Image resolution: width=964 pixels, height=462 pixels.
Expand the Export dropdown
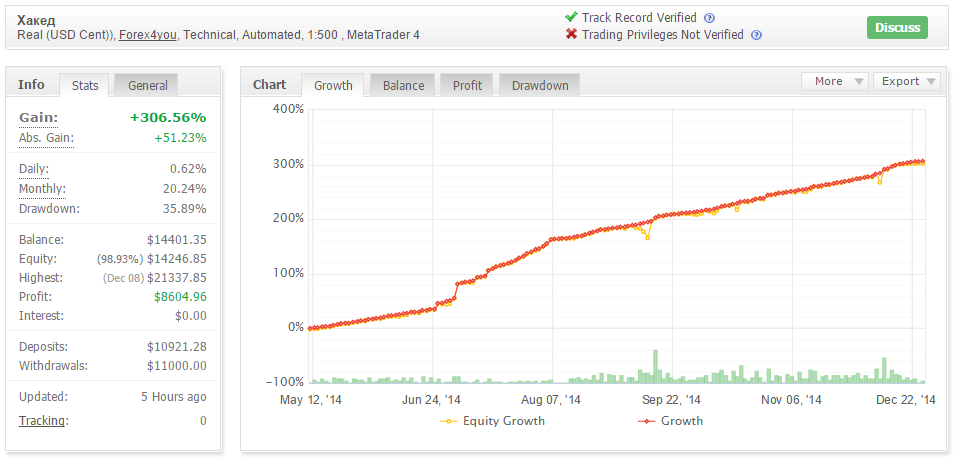click(x=907, y=81)
